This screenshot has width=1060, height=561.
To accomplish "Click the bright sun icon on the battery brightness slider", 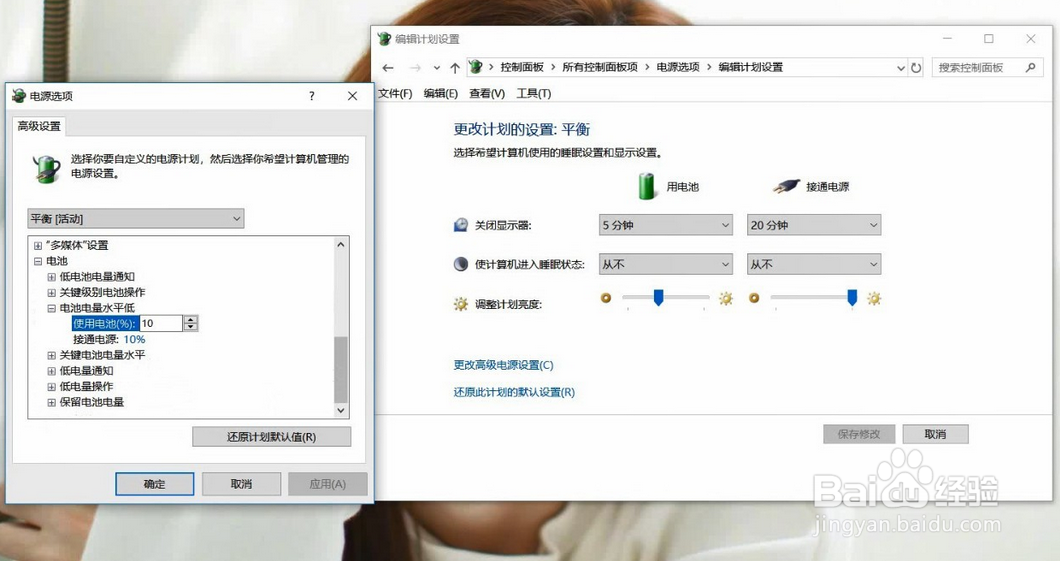I will (726, 298).
